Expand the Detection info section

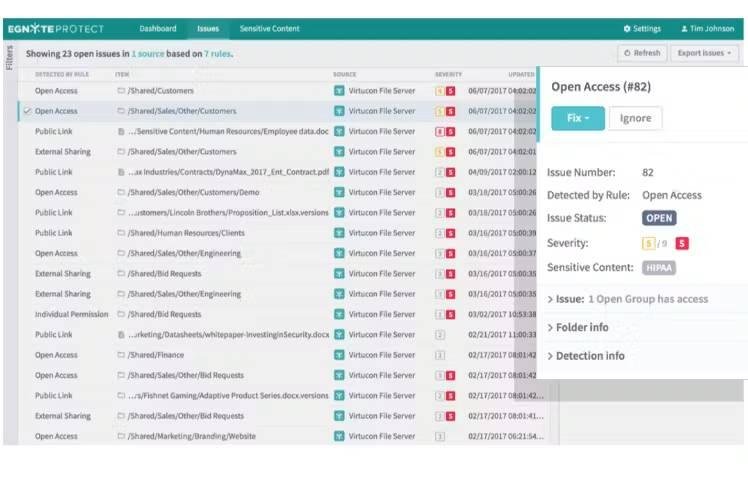point(586,356)
